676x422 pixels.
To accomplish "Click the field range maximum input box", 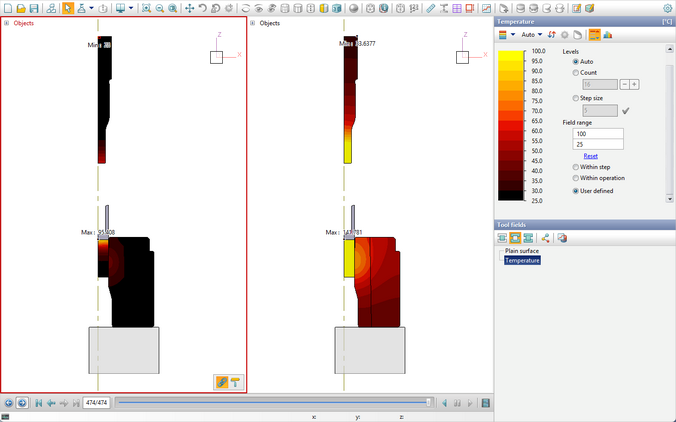I will 597,132.
